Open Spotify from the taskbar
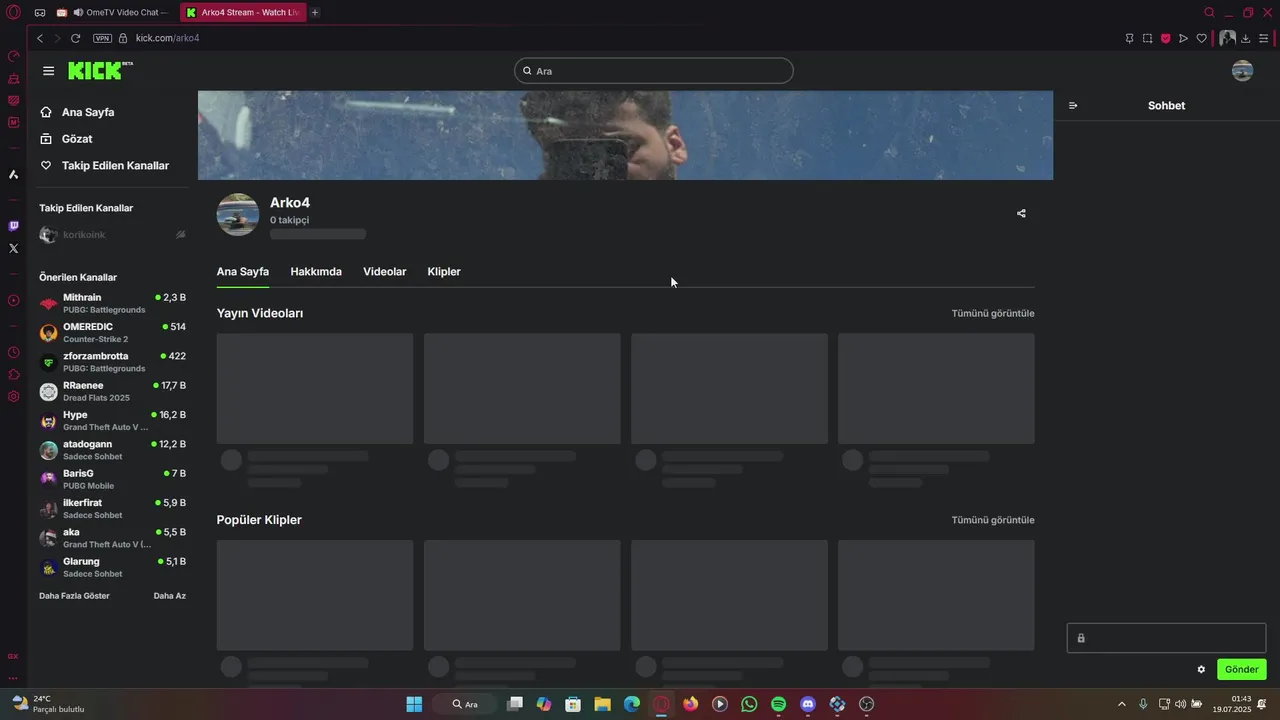The height and width of the screenshot is (720, 1280). coord(779,704)
